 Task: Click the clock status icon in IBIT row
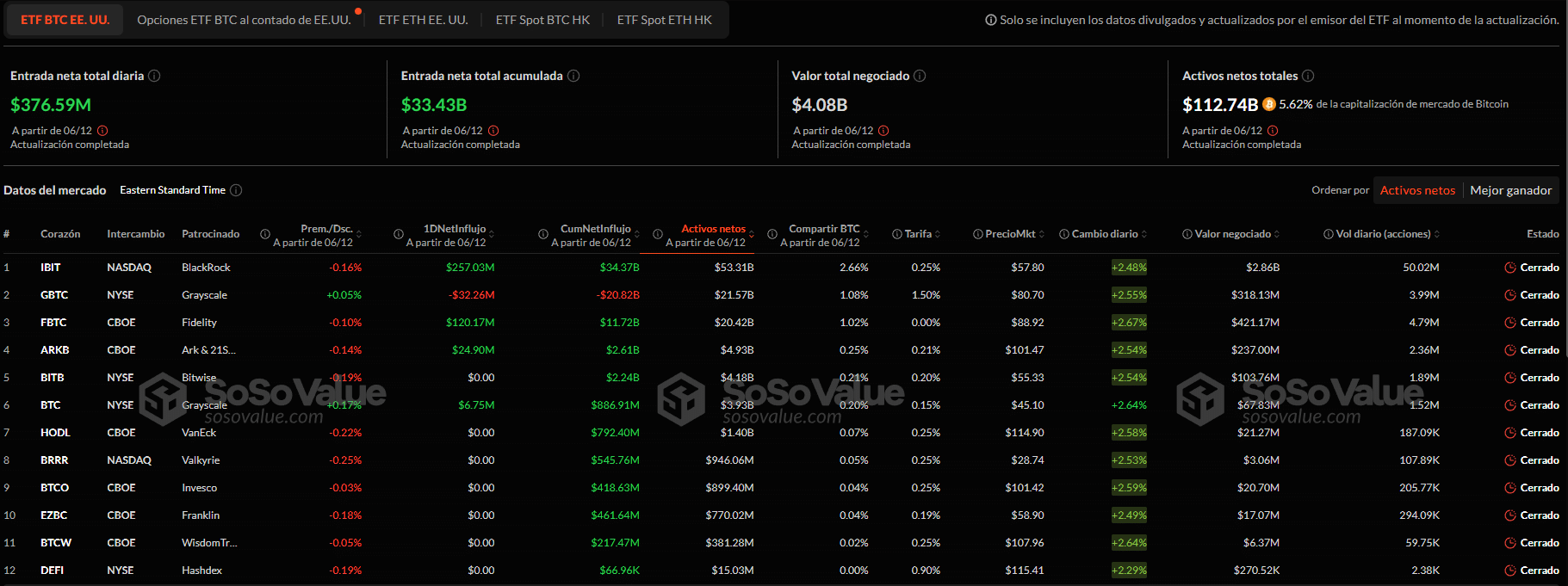(1509, 268)
